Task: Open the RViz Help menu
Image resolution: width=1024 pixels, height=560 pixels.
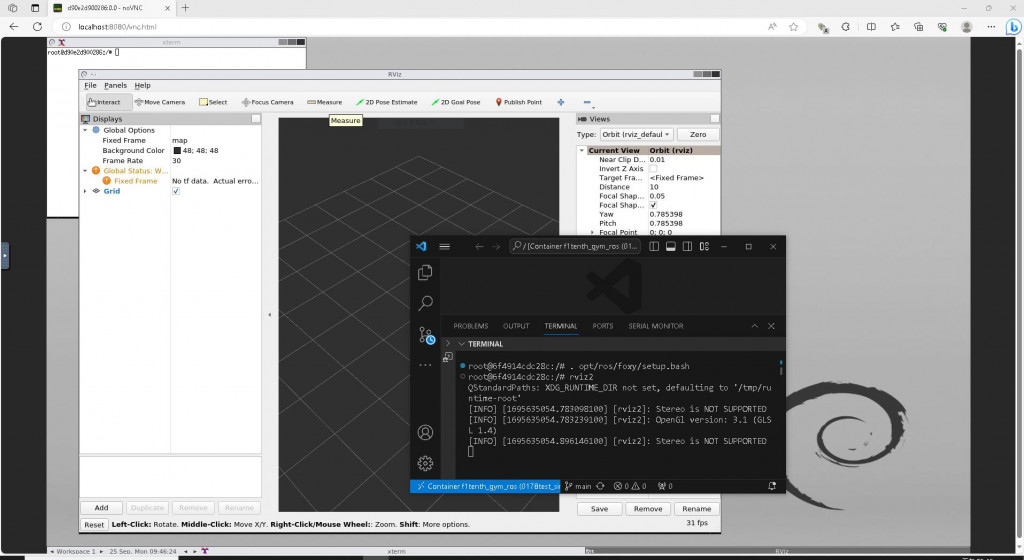Action: coord(142,86)
